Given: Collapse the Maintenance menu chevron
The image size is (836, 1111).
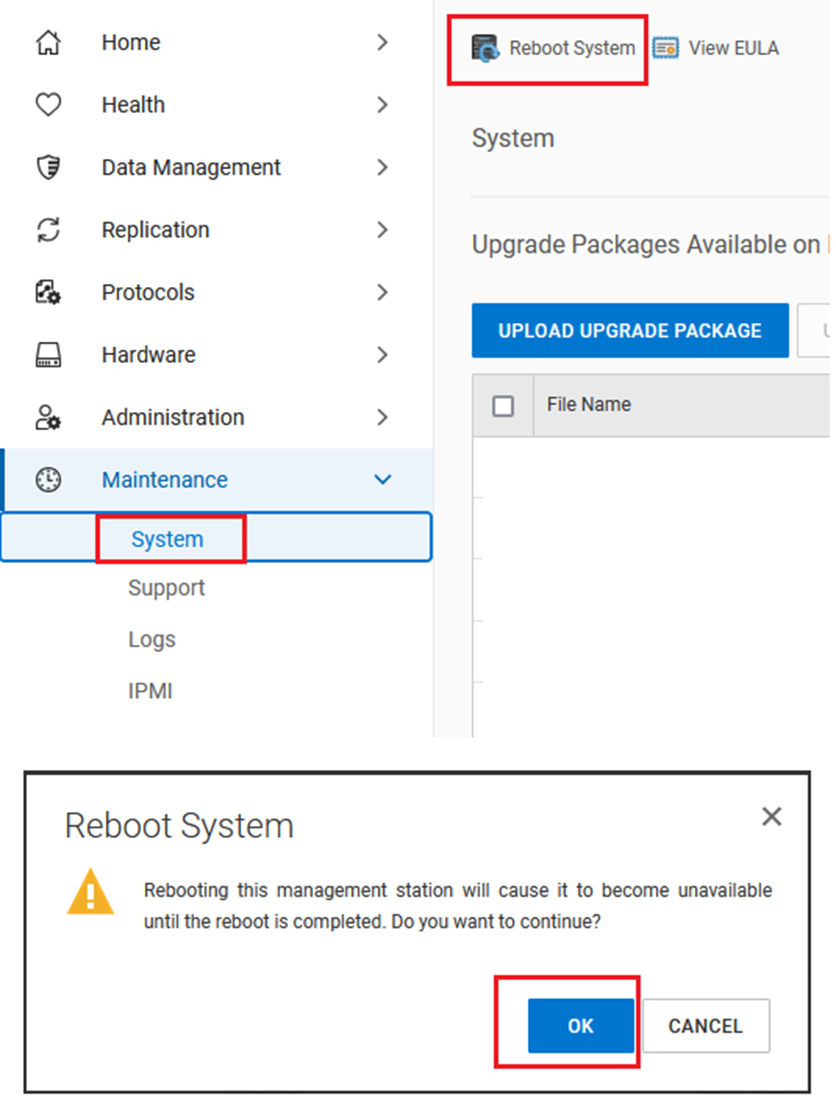Looking at the screenshot, I should tap(382, 480).
